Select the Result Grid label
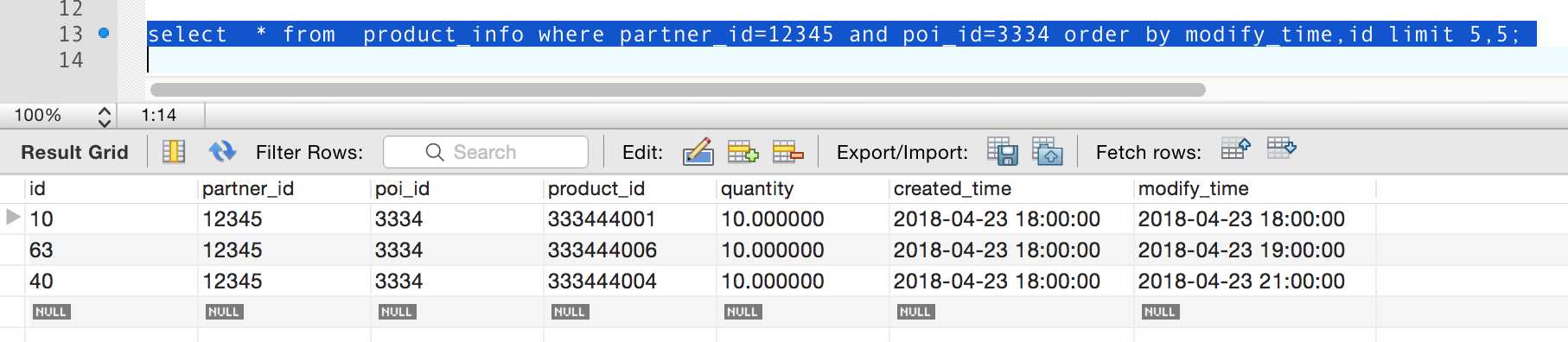1568x342 pixels. (74, 152)
